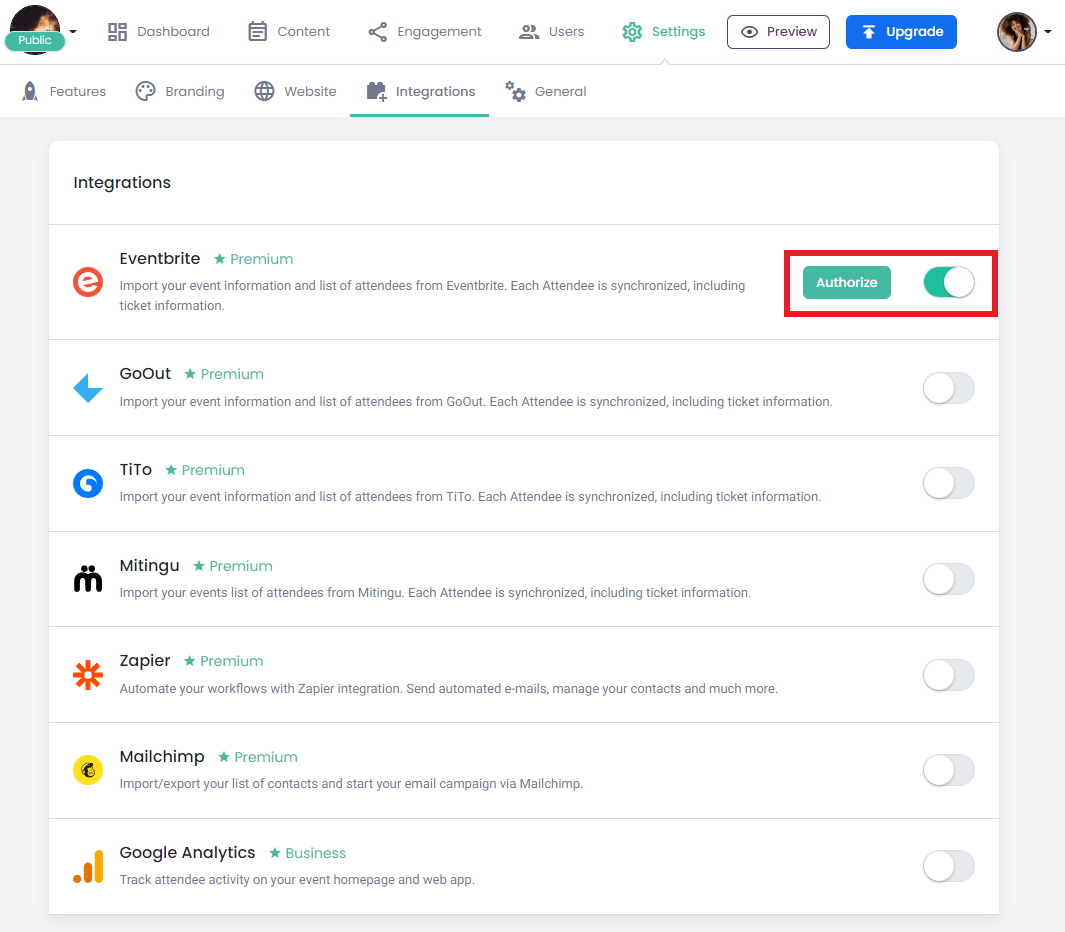Click the event avatar with Public badge
This screenshot has width=1065, height=932.
click(35, 29)
